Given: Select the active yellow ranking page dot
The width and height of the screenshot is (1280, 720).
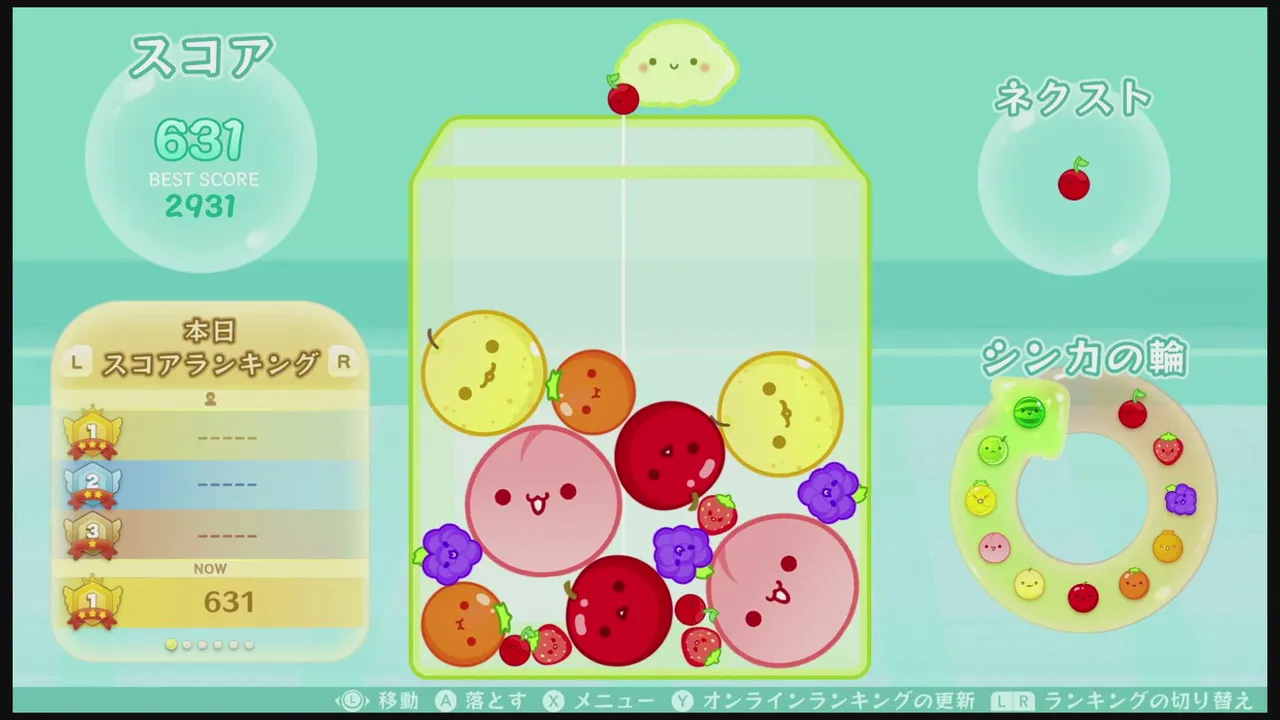Looking at the screenshot, I should pos(172,645).
